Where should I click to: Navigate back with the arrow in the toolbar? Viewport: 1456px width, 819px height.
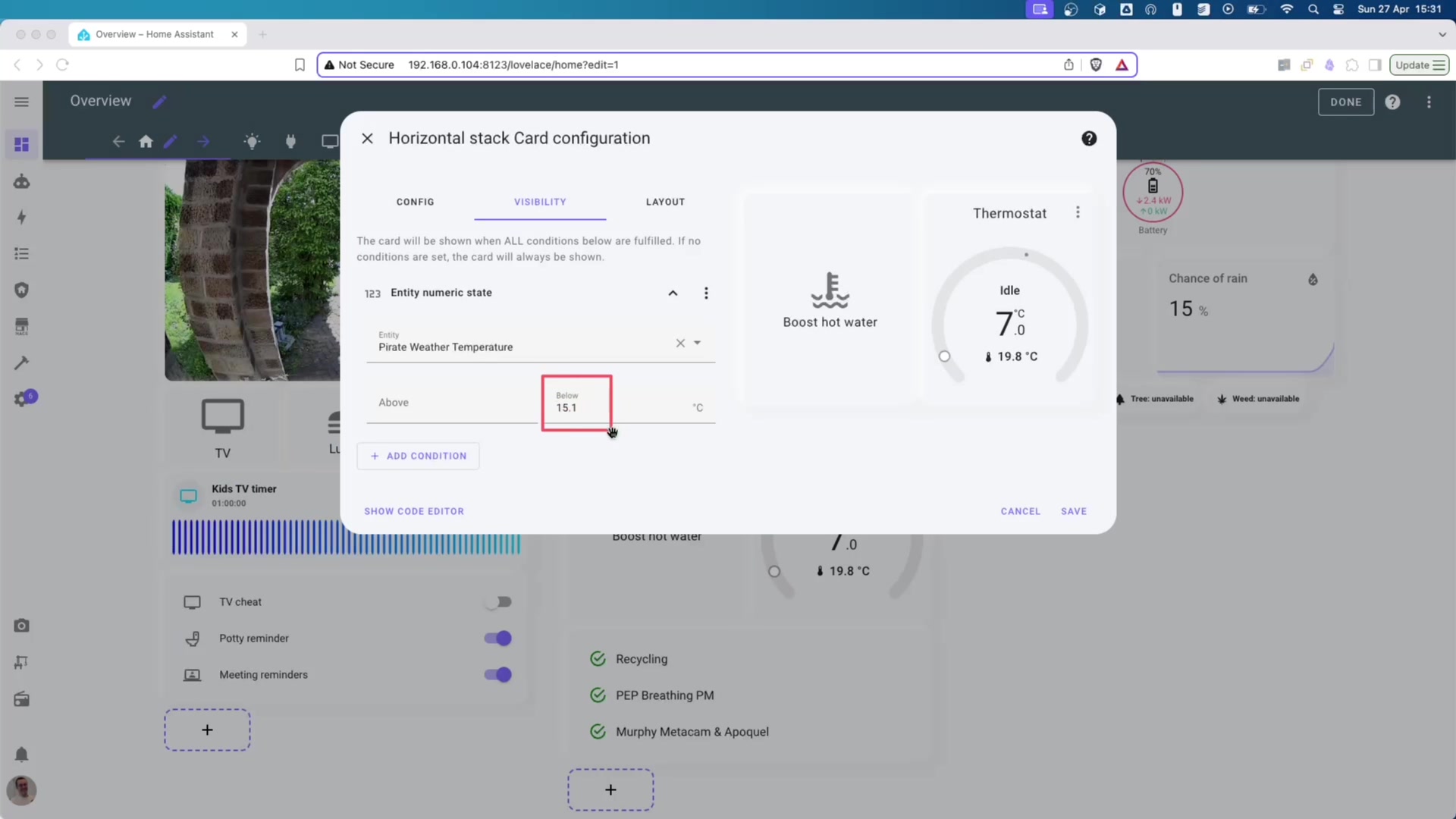pyautogui.click(x=118, y=142)
